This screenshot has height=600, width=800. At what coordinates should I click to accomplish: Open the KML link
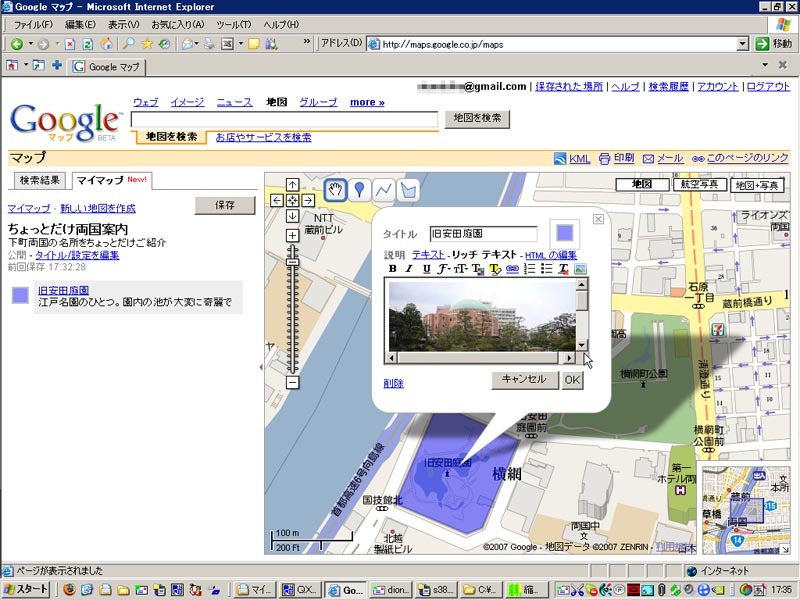pyautogui.click(x=580, y=159)
